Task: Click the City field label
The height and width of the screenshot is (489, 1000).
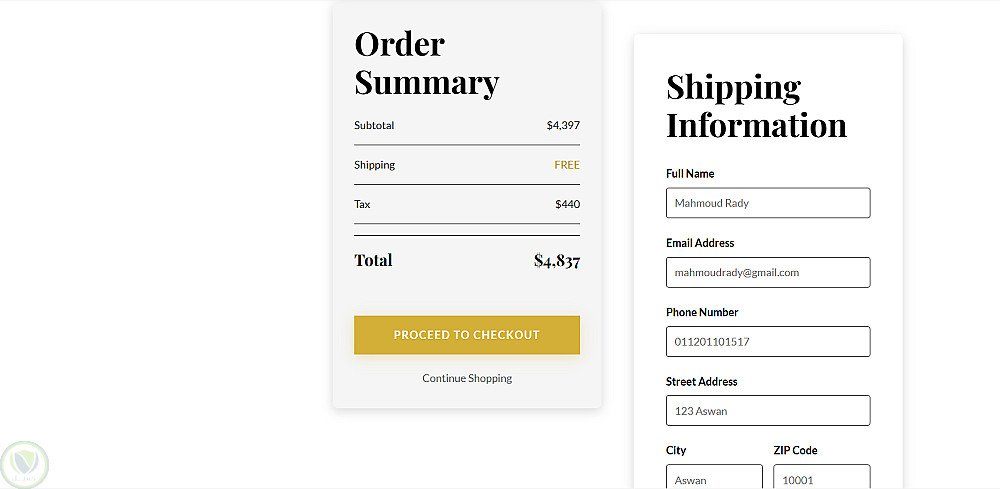Action: coord(676,451)
